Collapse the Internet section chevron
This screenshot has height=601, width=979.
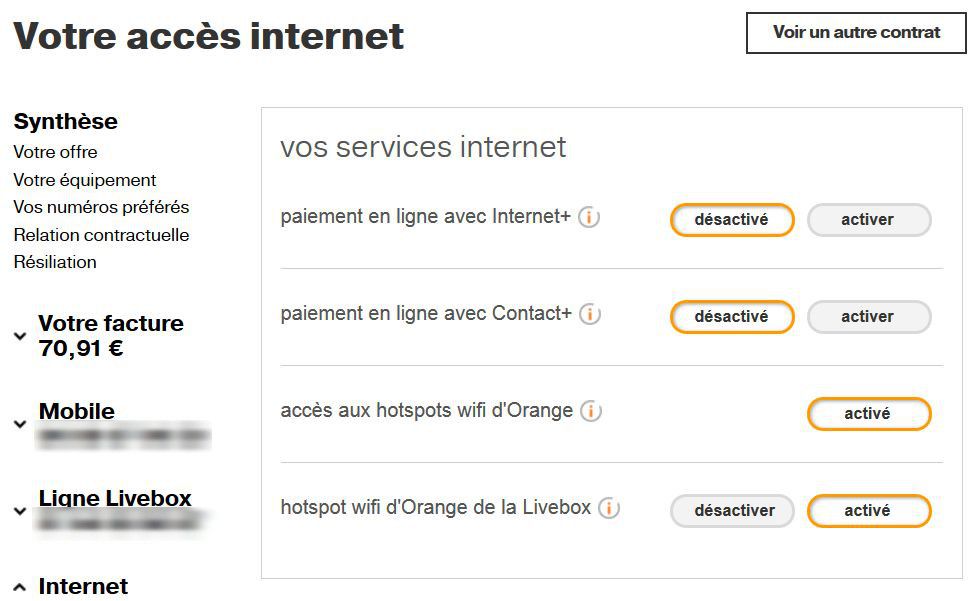[20, 587]
